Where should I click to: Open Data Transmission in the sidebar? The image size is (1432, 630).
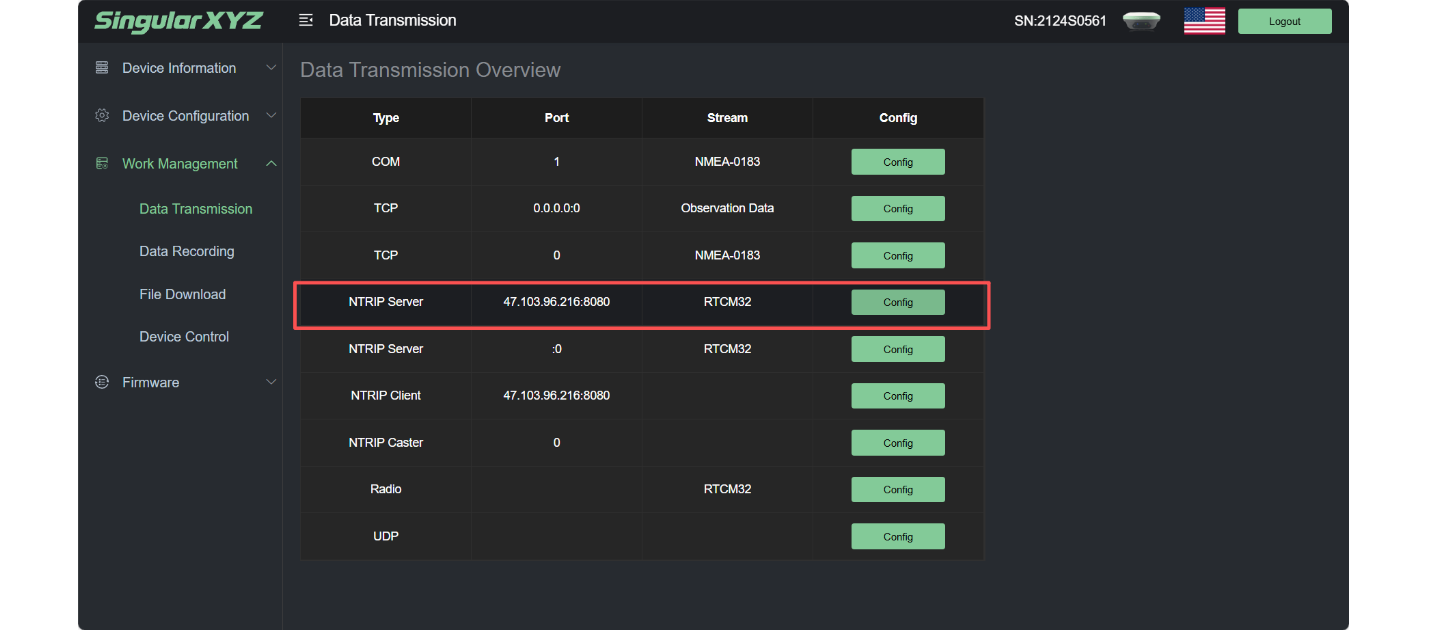point(196,209)
